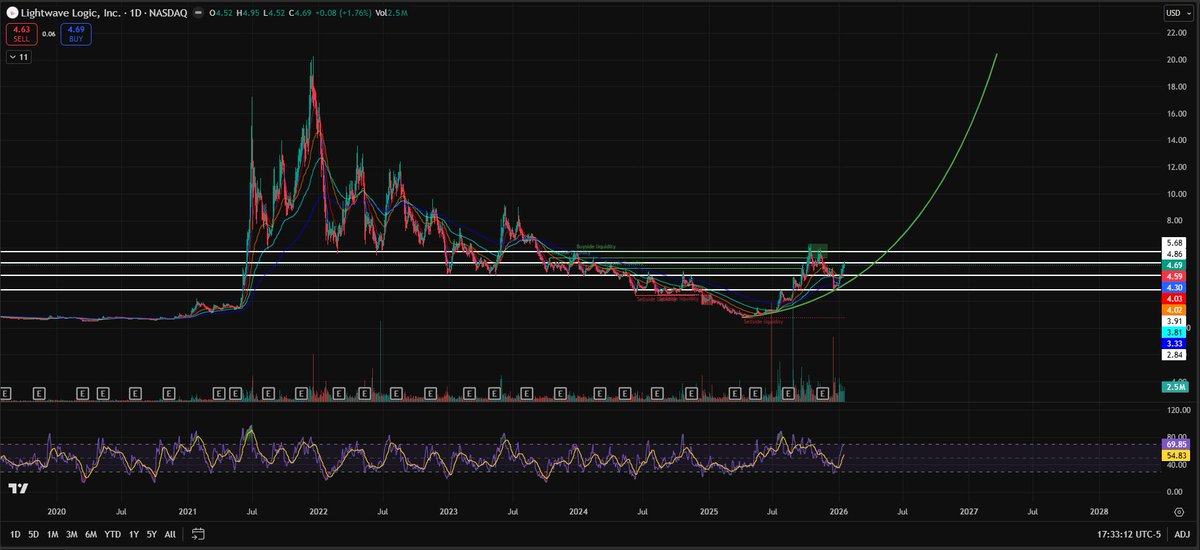The height and width of the screenshot is (550, 1200).
Task: Select the 1M time range
Action: (54, 533)
